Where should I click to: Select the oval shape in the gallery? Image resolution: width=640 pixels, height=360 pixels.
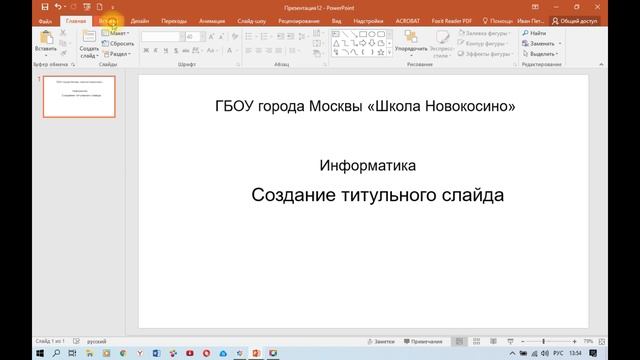(x=372, y=34)
